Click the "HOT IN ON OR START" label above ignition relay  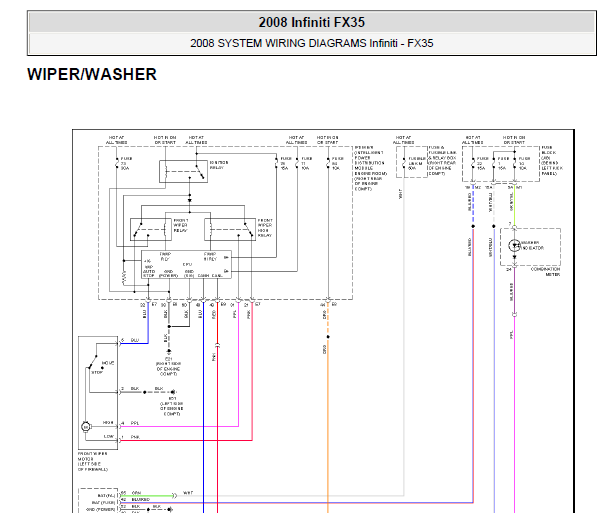(165, 140)
